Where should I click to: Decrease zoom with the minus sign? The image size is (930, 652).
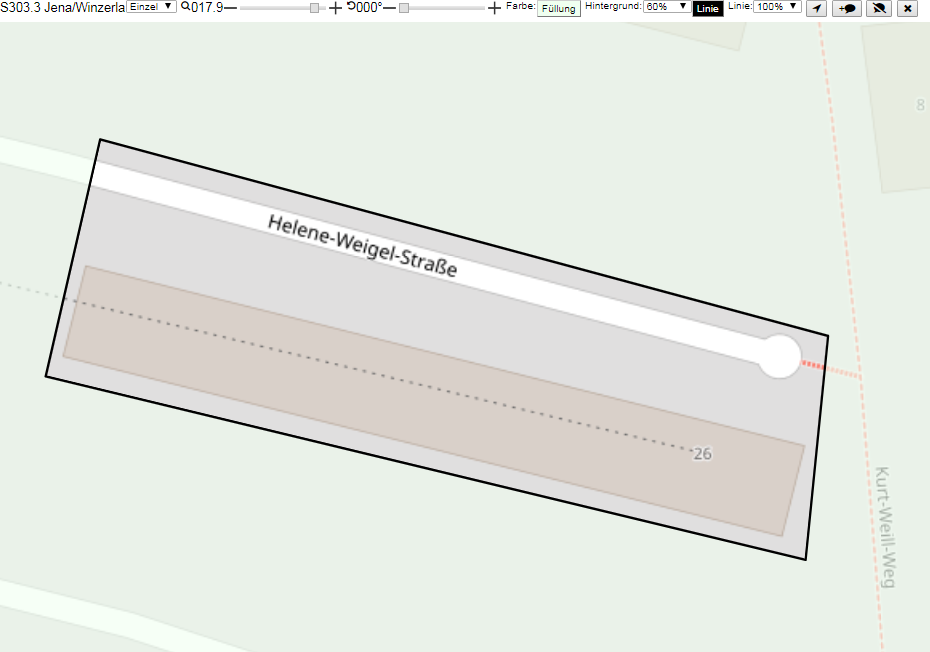pyautogui.click(x=230, y=8)
